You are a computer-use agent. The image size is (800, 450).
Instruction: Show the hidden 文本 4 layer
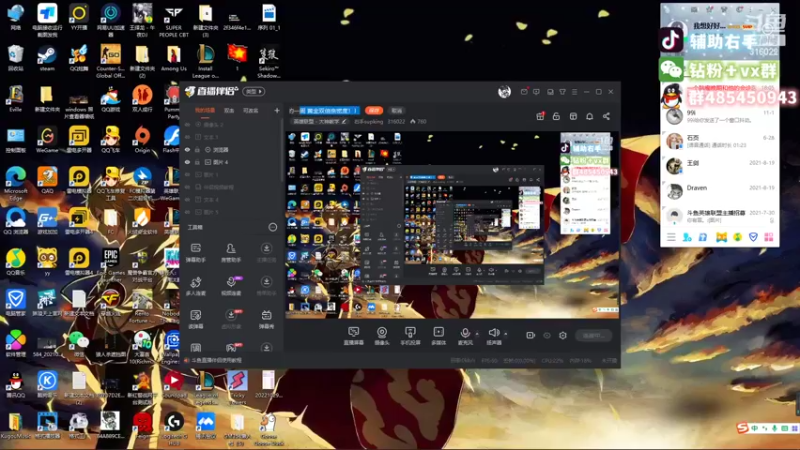[187, 199]
